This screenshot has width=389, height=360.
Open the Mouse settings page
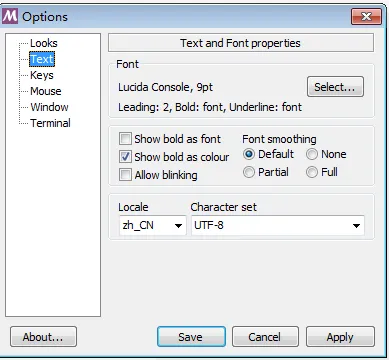tap(46, 91)
